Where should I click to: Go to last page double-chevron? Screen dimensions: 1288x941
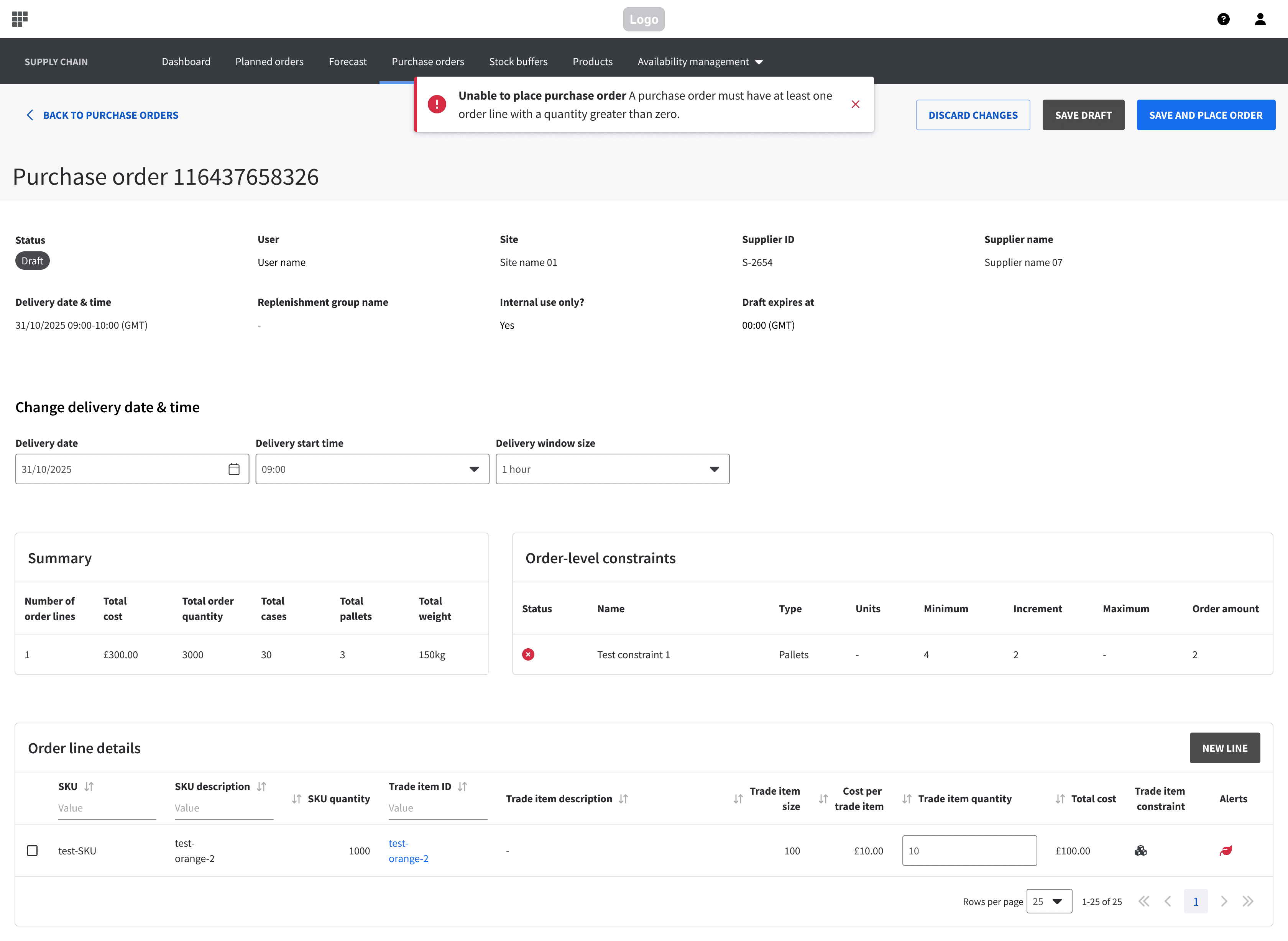click(x=1247, y=901)
